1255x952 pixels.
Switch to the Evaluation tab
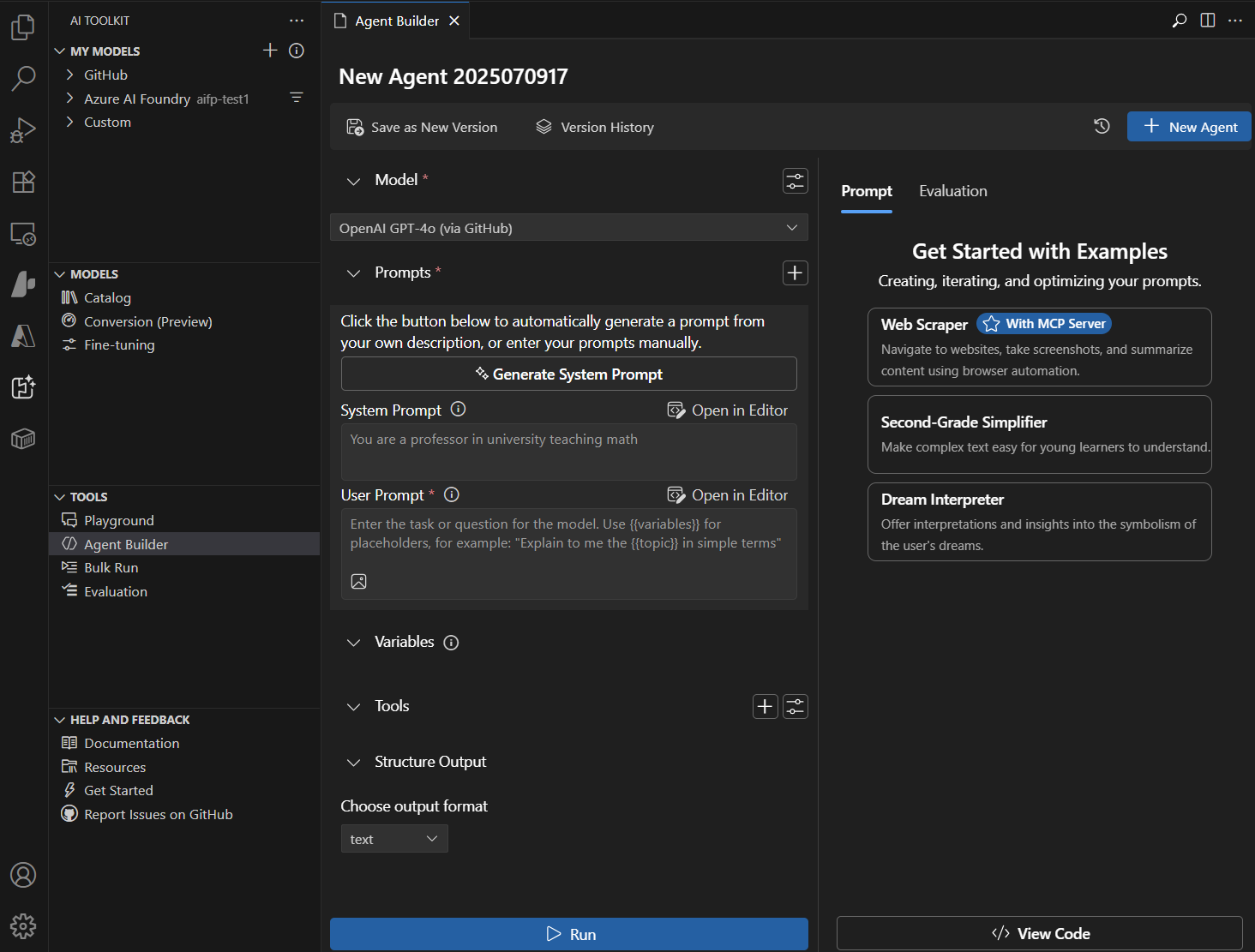point(952,191)
